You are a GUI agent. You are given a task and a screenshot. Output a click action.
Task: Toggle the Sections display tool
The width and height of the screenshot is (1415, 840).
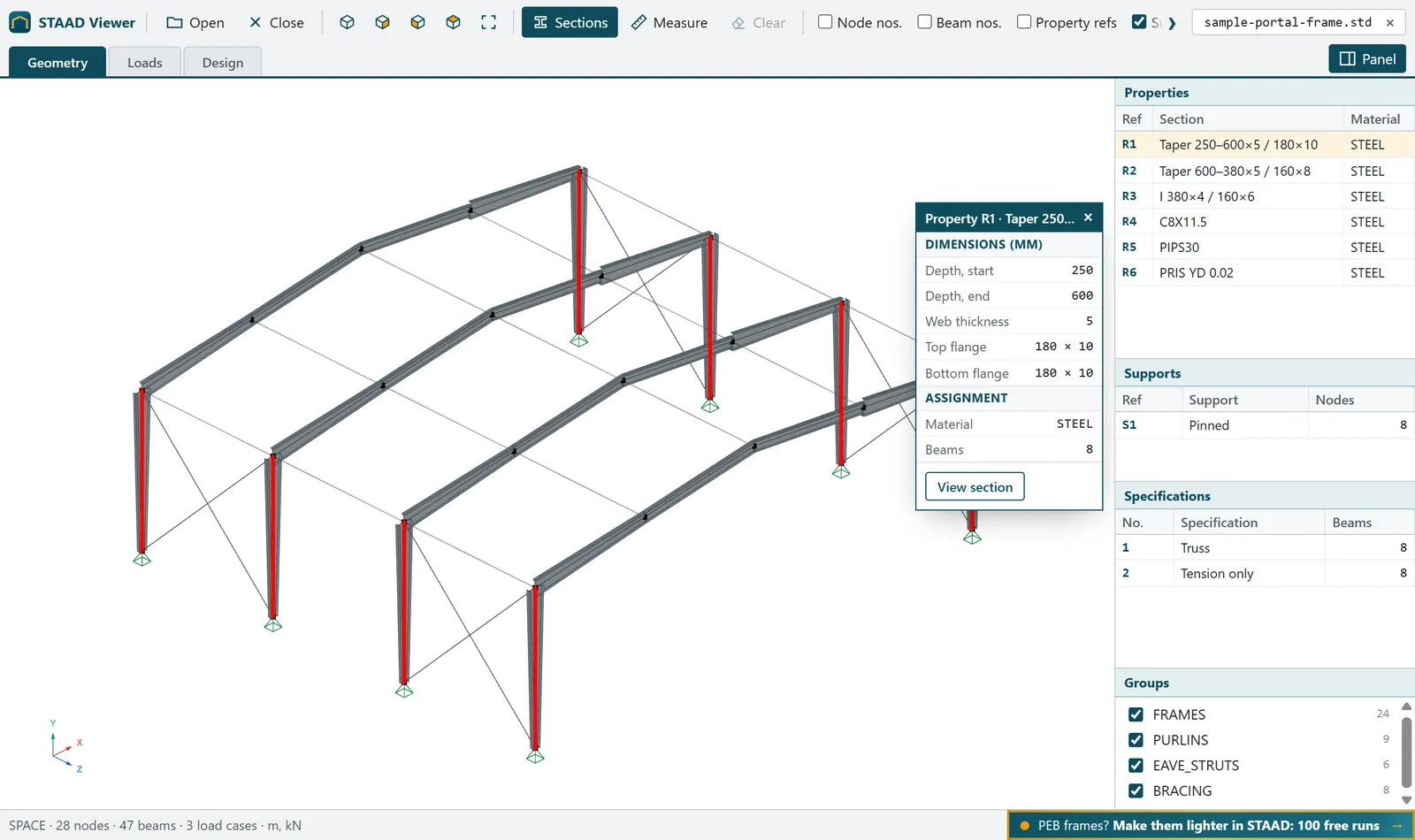(x=570, y=22)
